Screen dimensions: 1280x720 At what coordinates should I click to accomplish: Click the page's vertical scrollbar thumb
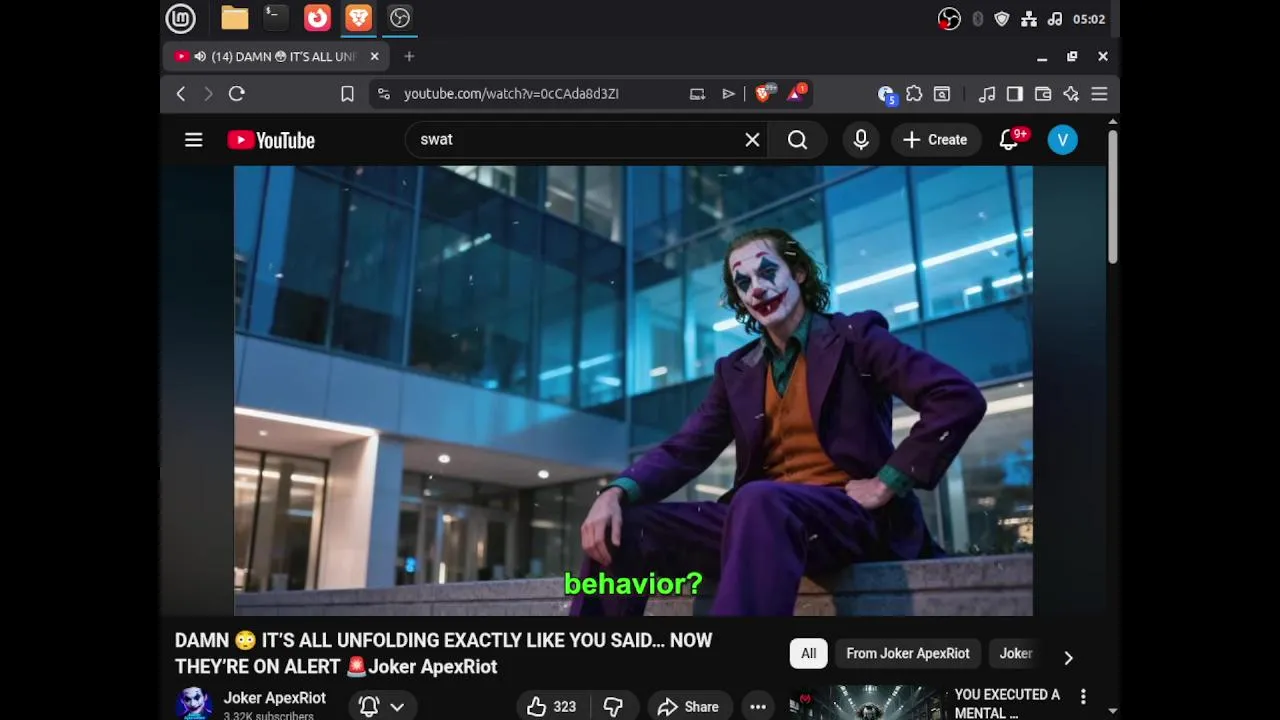[1113, 197]
